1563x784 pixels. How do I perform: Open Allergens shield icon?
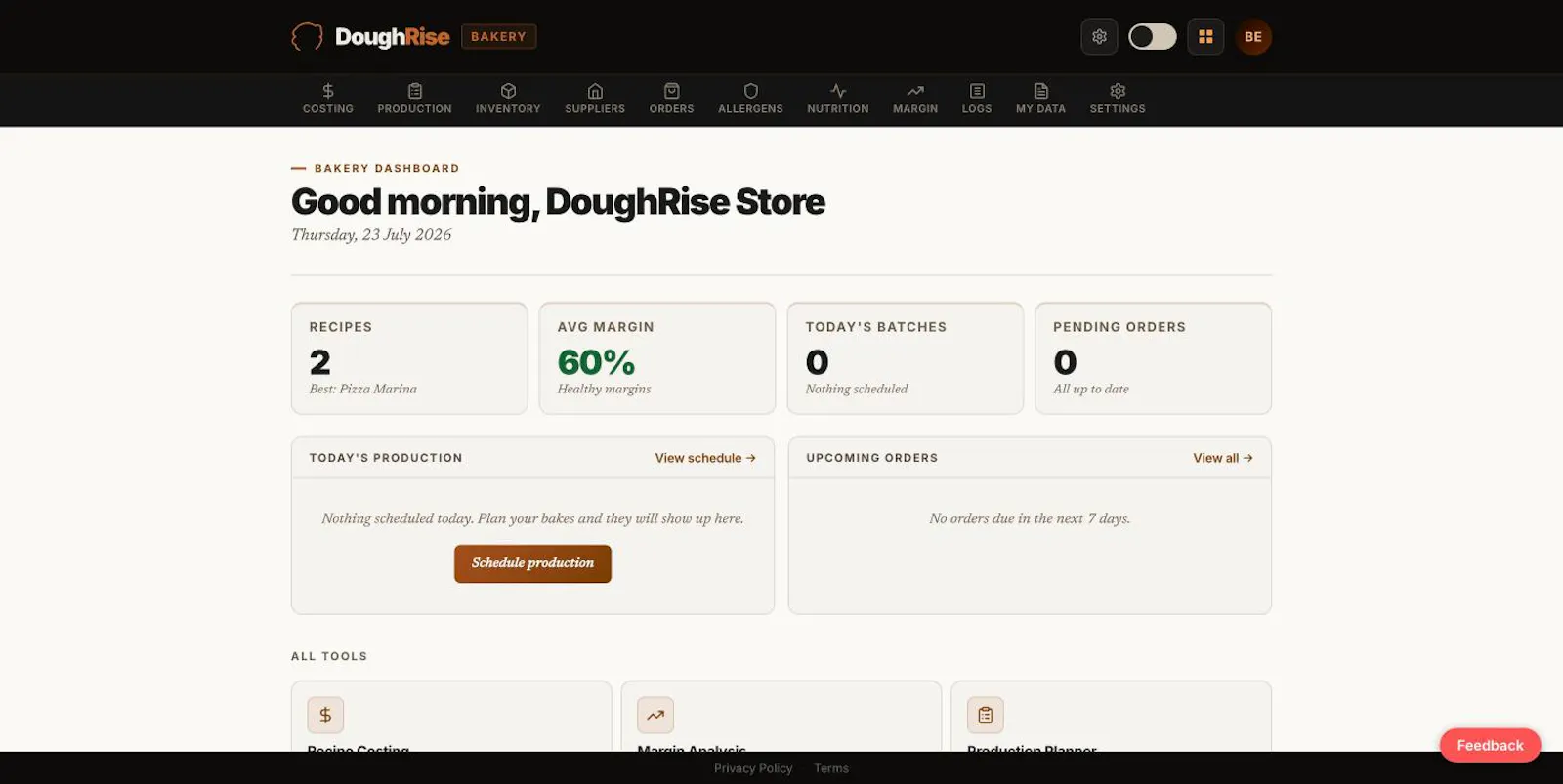point(750,91)
